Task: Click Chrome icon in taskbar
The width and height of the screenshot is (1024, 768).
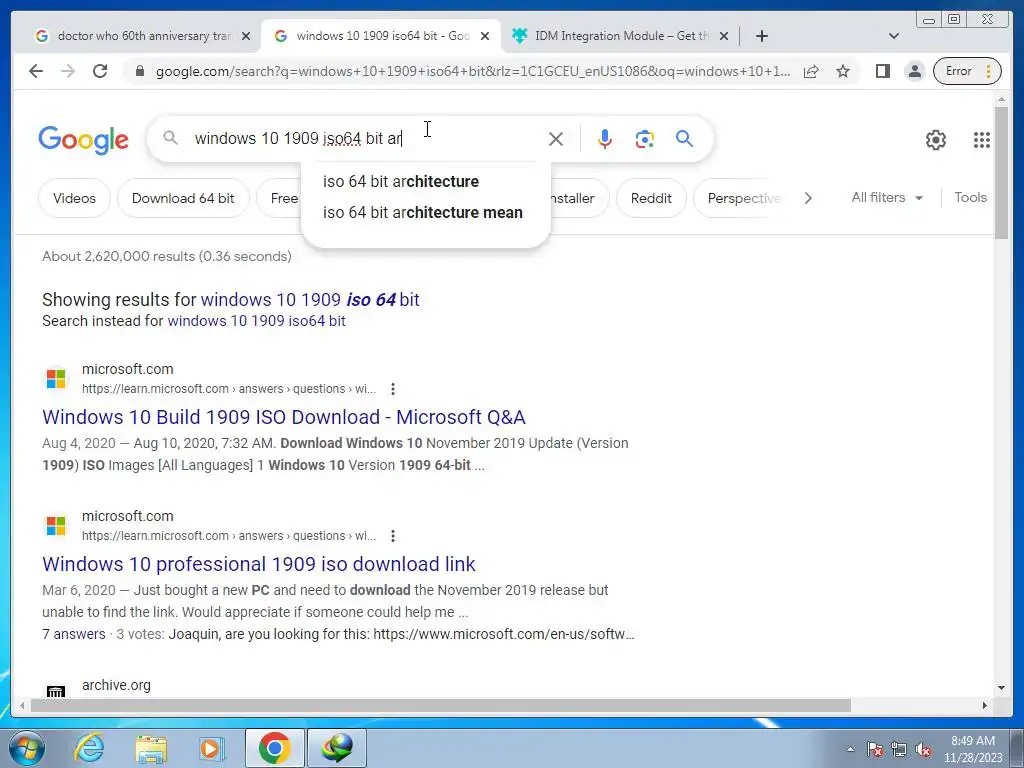Action: pyautogui.click(x=274, y=748)
